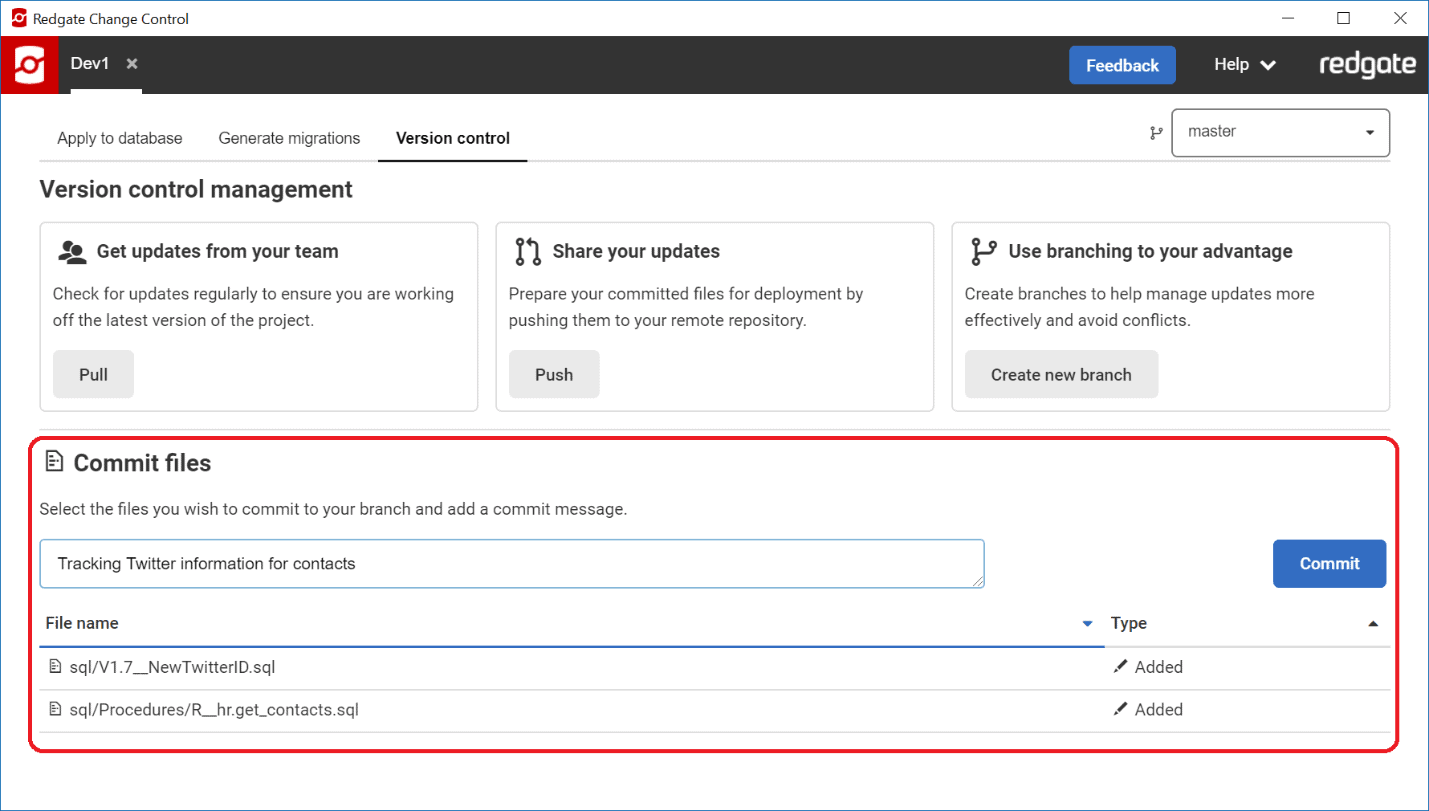Click the file icon for V1.7__NewTwitterID.sql
1429x811 pixels.
pyautogui.click(x=55, y=667)
